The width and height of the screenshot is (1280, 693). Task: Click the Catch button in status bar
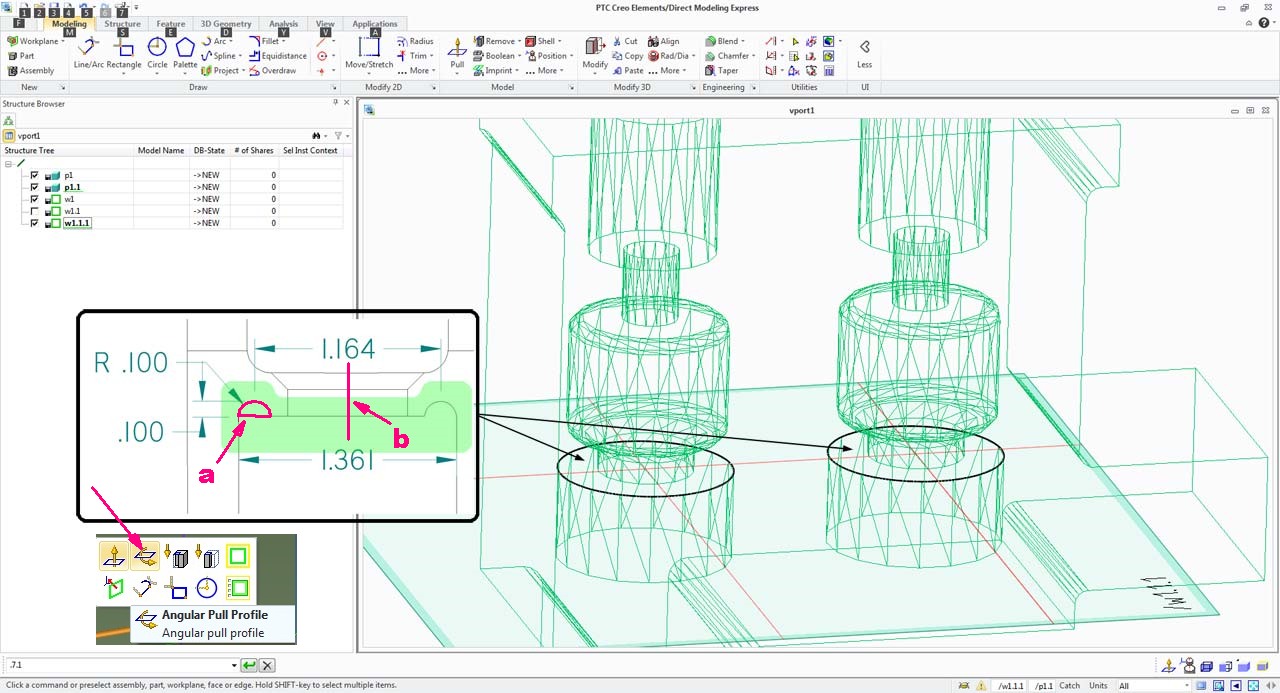coord(1070,686)
